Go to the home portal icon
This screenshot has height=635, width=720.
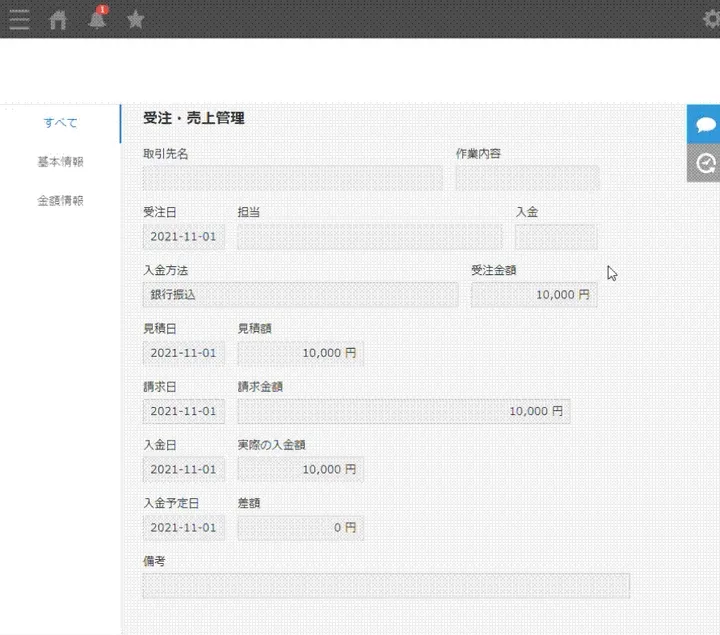(58, 19)
